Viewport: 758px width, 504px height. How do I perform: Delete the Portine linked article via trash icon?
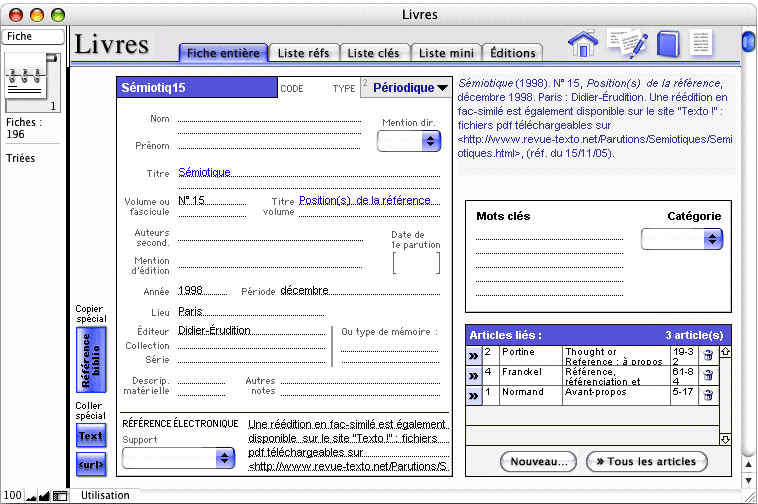point(708,355)
